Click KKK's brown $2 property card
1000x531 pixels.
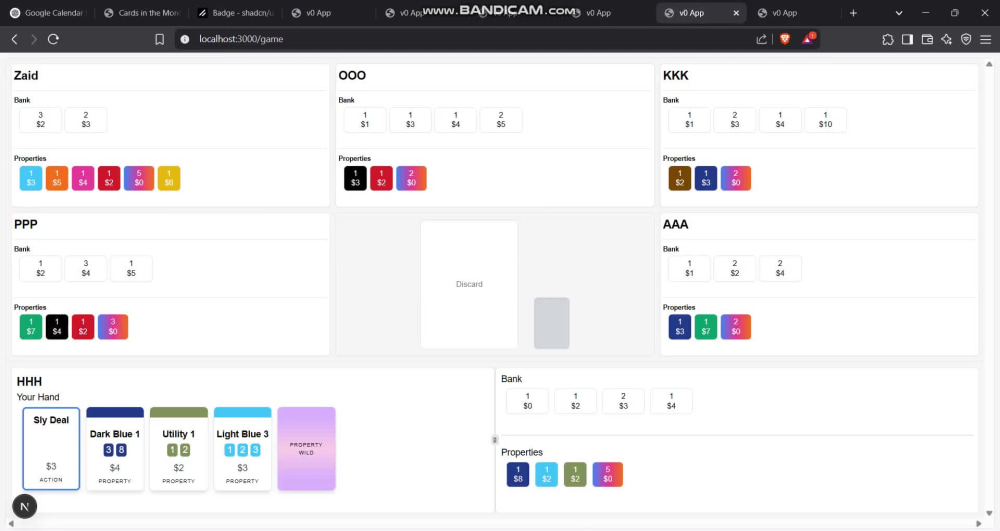click(x=680, y=178)
